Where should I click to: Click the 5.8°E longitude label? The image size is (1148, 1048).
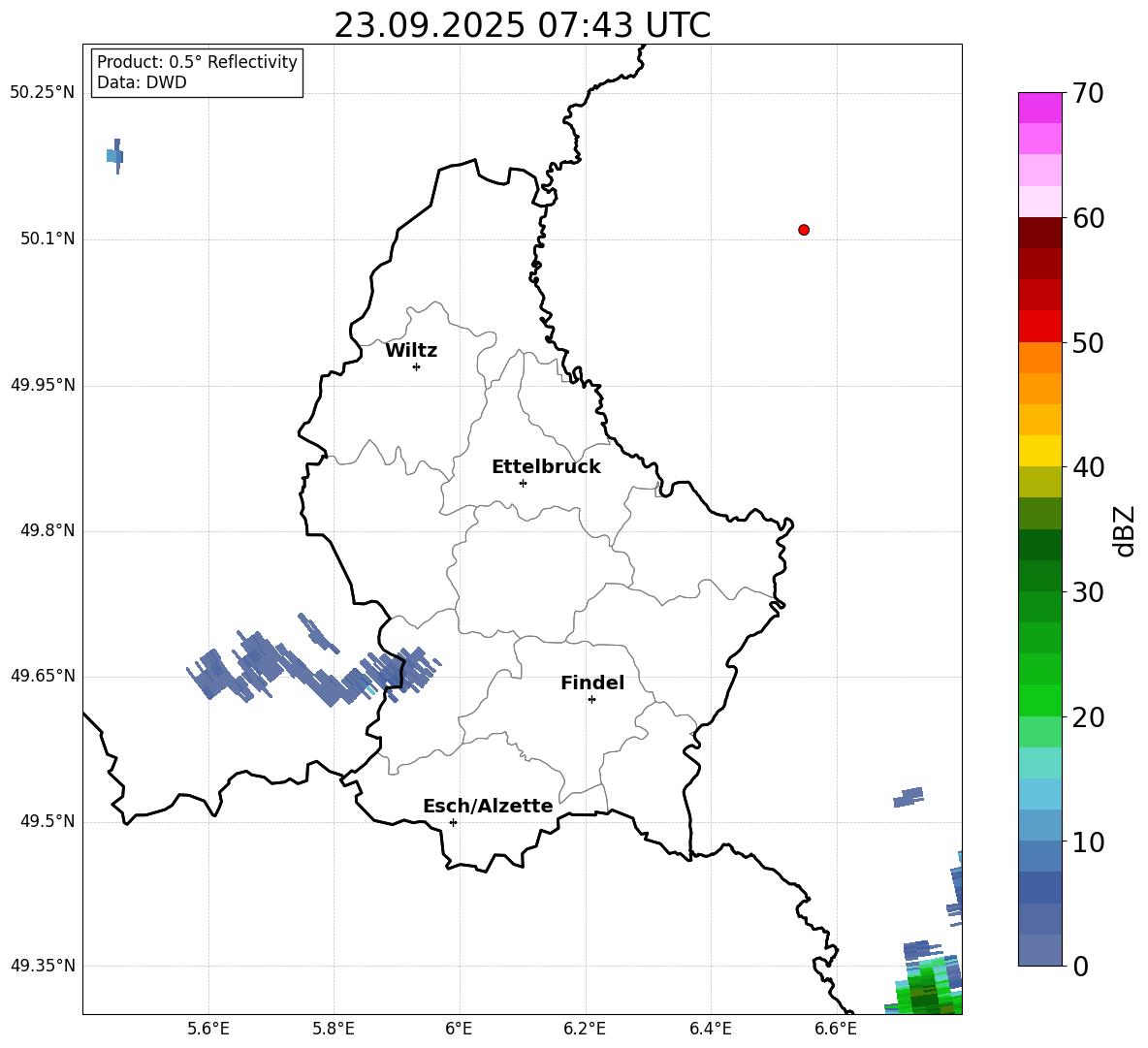[334, 1030]
